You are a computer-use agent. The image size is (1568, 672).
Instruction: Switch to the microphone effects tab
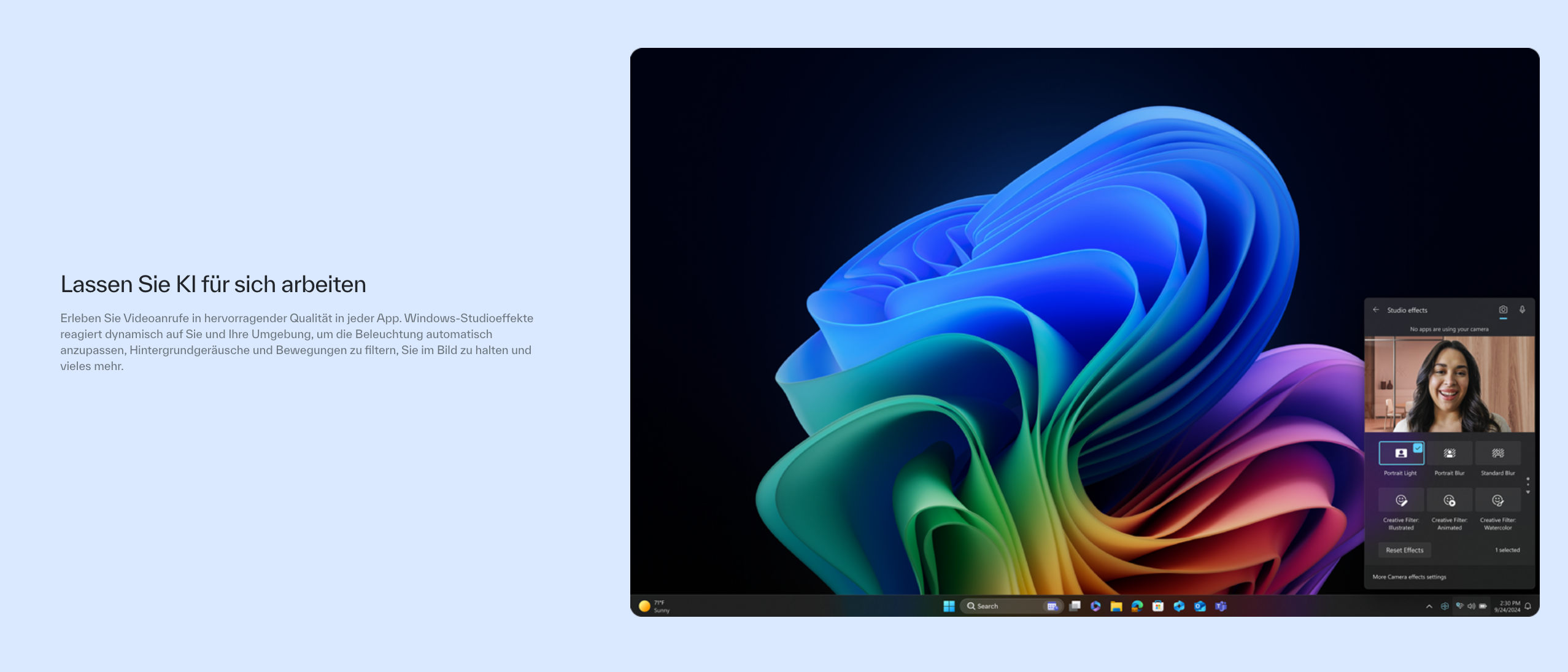tap(1522, 310)
